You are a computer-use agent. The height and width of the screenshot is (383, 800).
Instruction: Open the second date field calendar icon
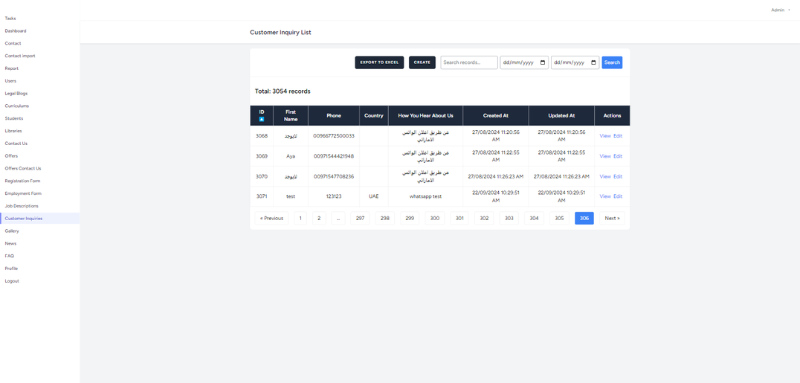(x=593, y=63)
